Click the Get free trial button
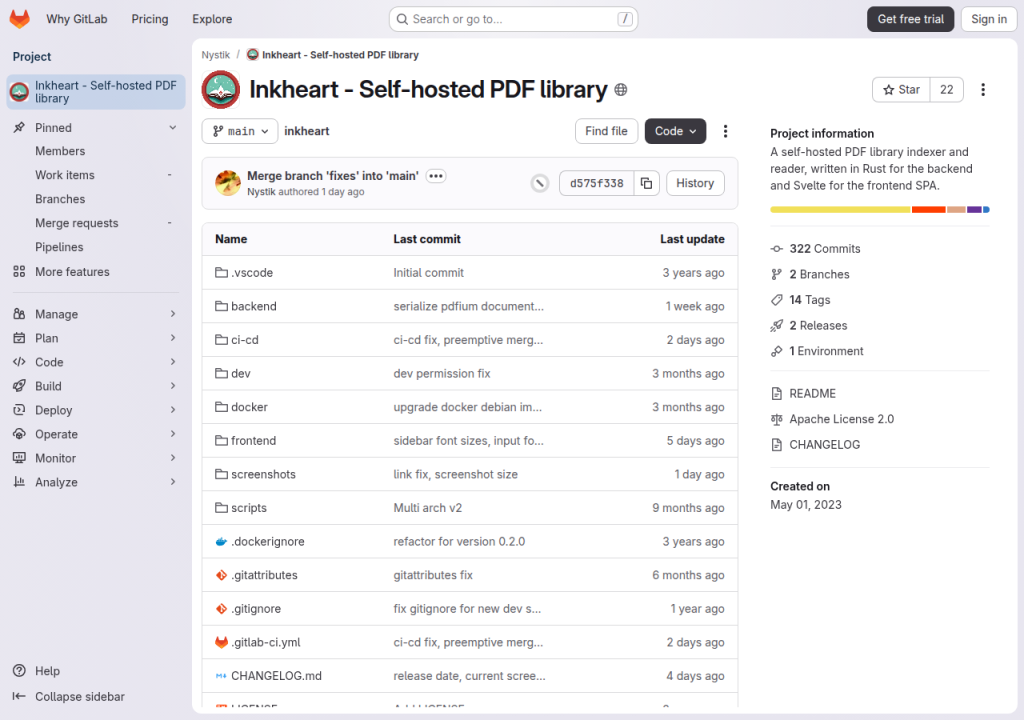This screenshot has height=720, width=1024. click(910, 20)
